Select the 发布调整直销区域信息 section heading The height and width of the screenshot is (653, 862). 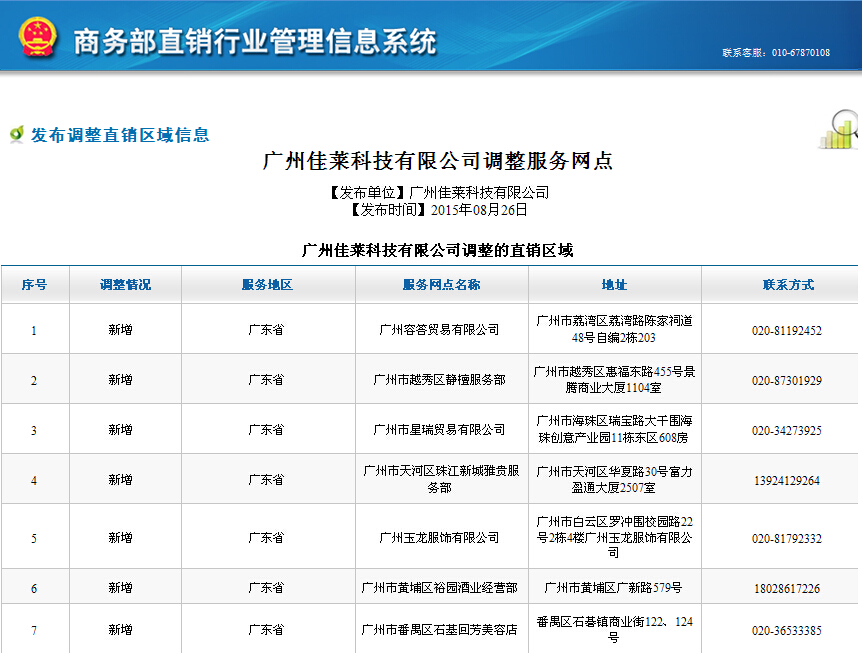(120, 135)
